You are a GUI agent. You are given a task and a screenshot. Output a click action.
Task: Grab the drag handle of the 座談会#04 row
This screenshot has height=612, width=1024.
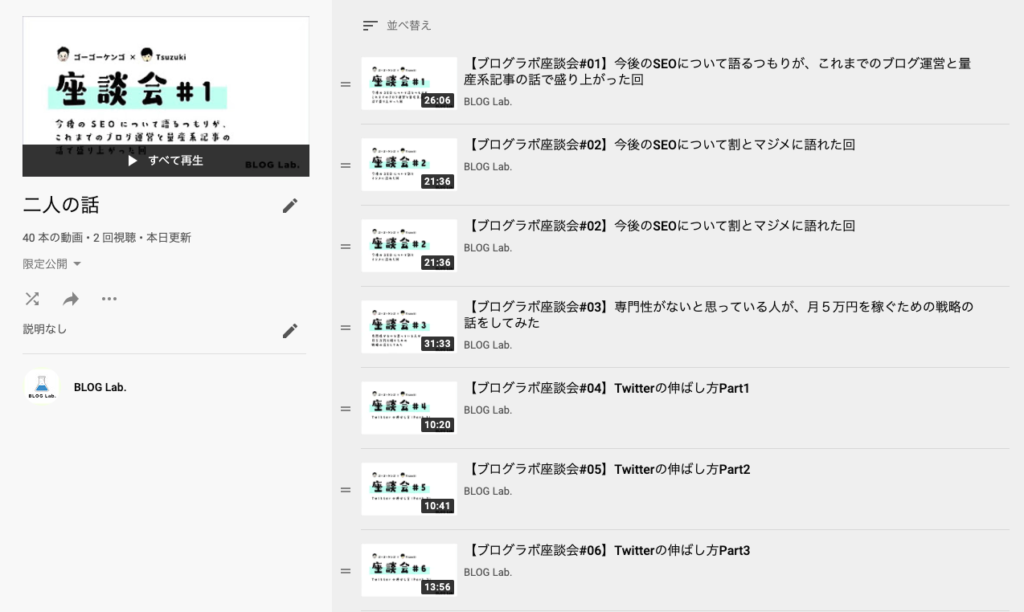tap(345, 409)
